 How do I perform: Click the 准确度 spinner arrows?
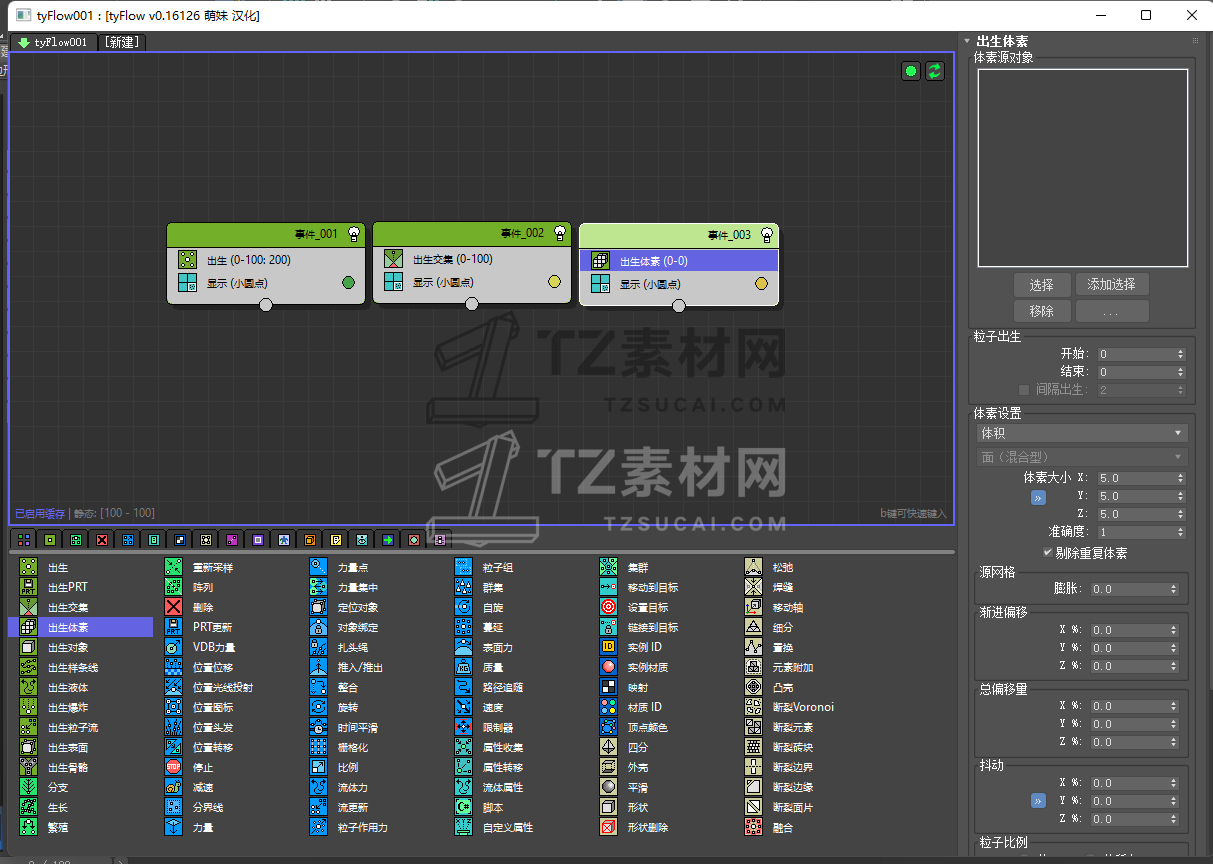coord(1181,532)
